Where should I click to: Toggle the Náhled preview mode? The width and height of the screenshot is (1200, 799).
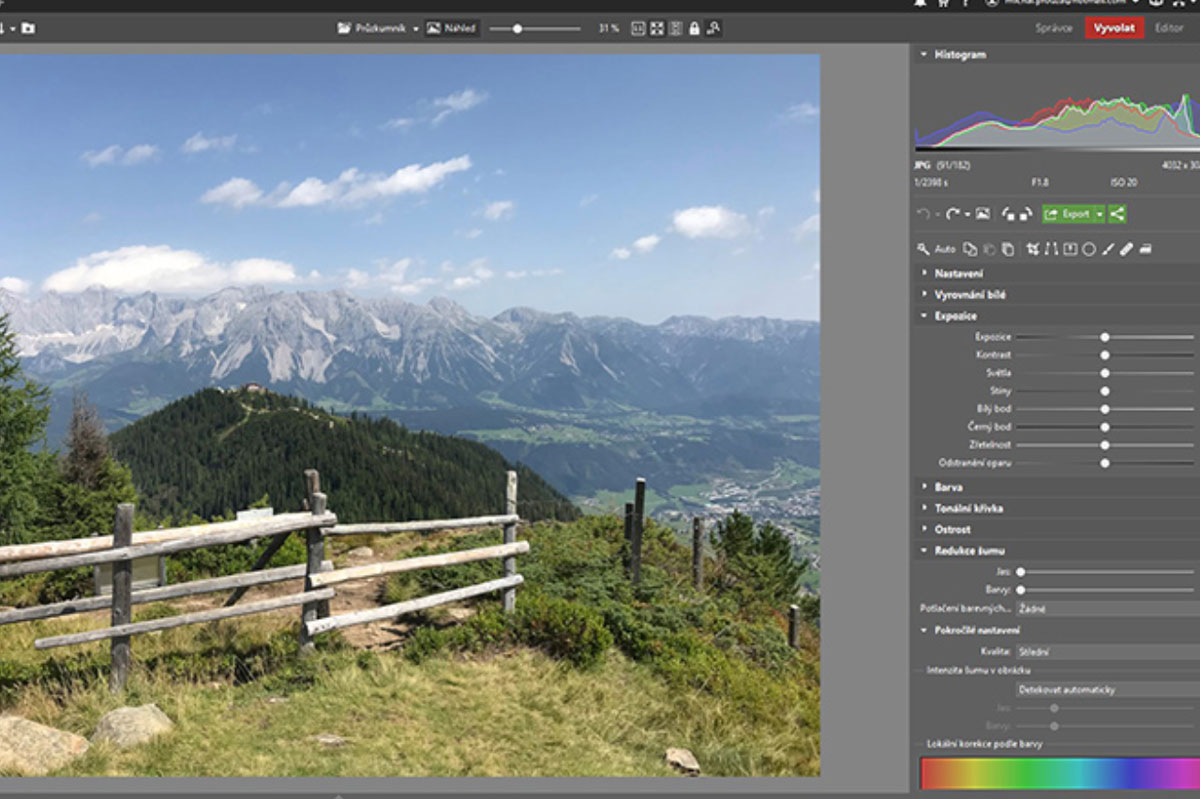[451, 28]
